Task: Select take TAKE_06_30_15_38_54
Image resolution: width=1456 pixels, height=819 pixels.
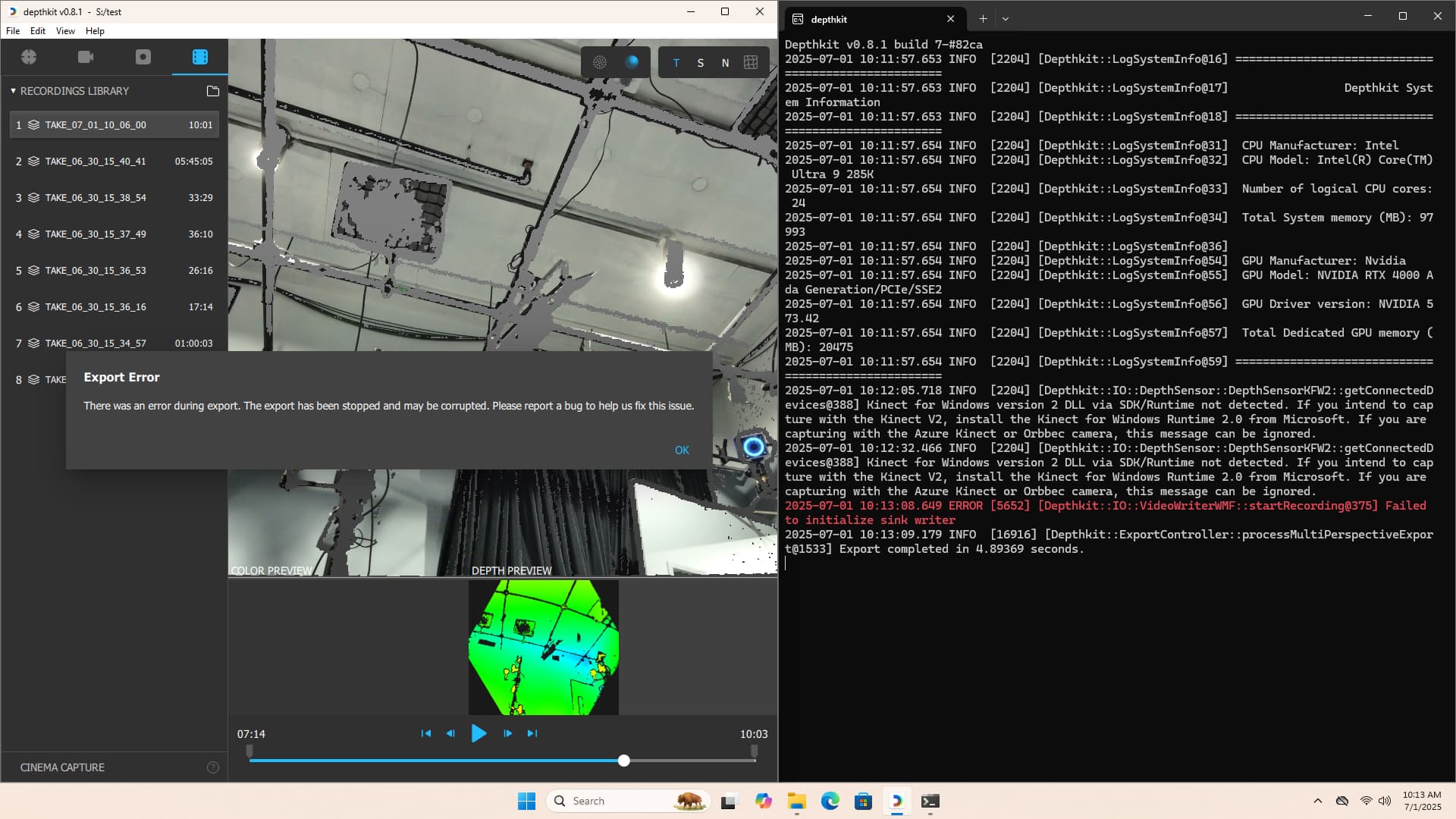Action: (x=115, y=198)
